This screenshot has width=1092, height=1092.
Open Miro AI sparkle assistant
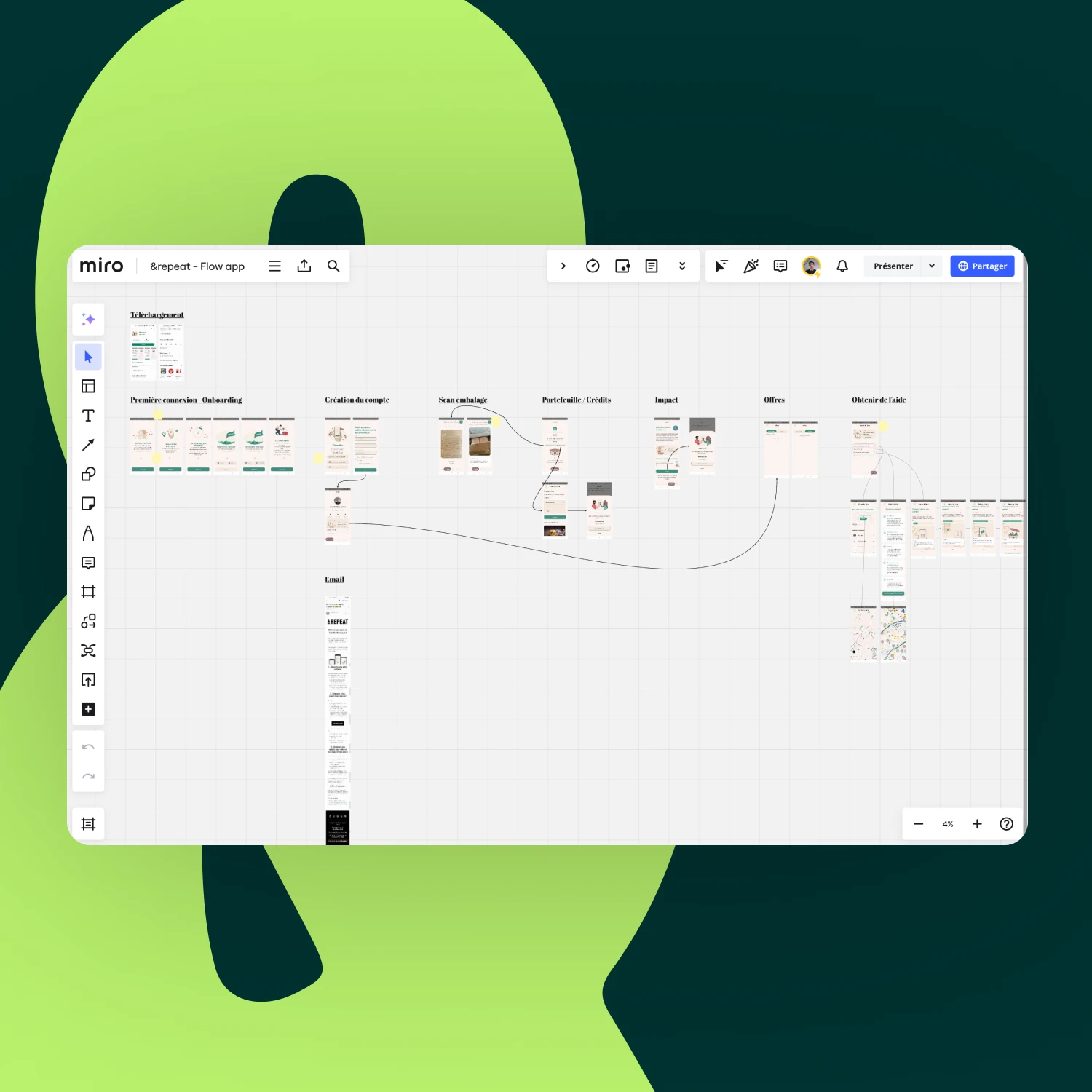(x=88, y=320)
